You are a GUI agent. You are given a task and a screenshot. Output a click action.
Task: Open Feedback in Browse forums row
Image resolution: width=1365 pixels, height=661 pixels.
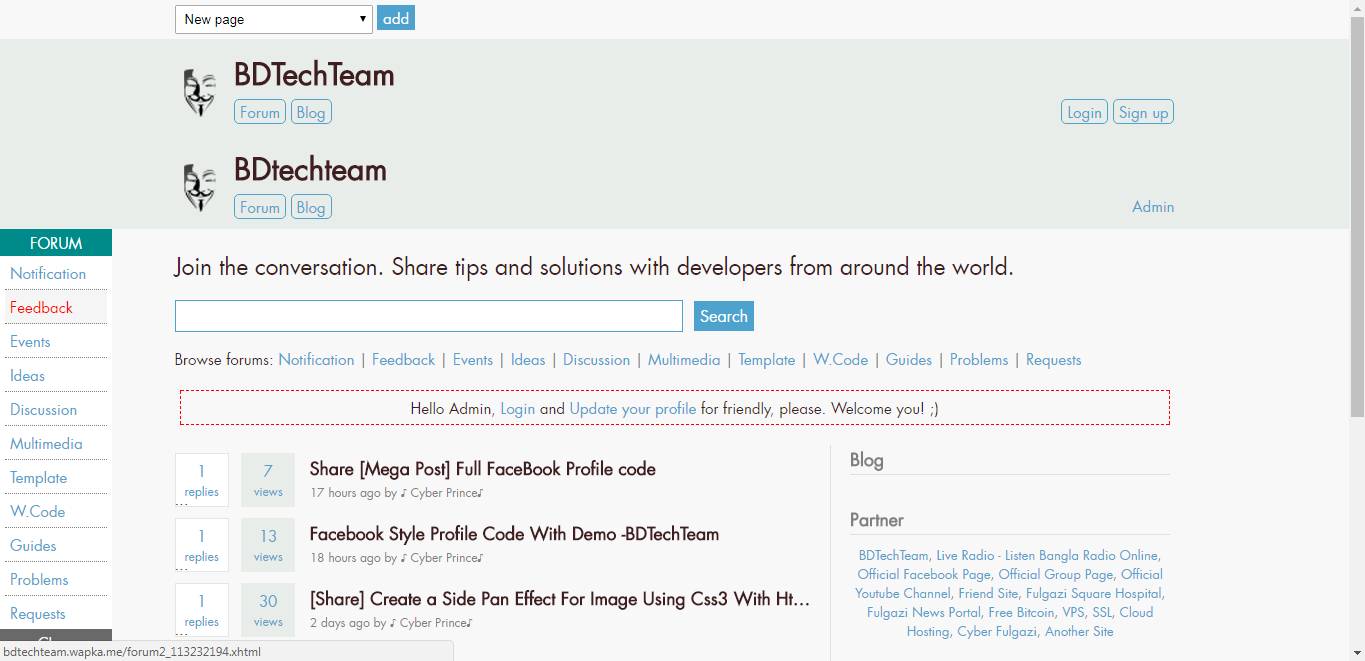pyautogui.click(x=403, y=360)
